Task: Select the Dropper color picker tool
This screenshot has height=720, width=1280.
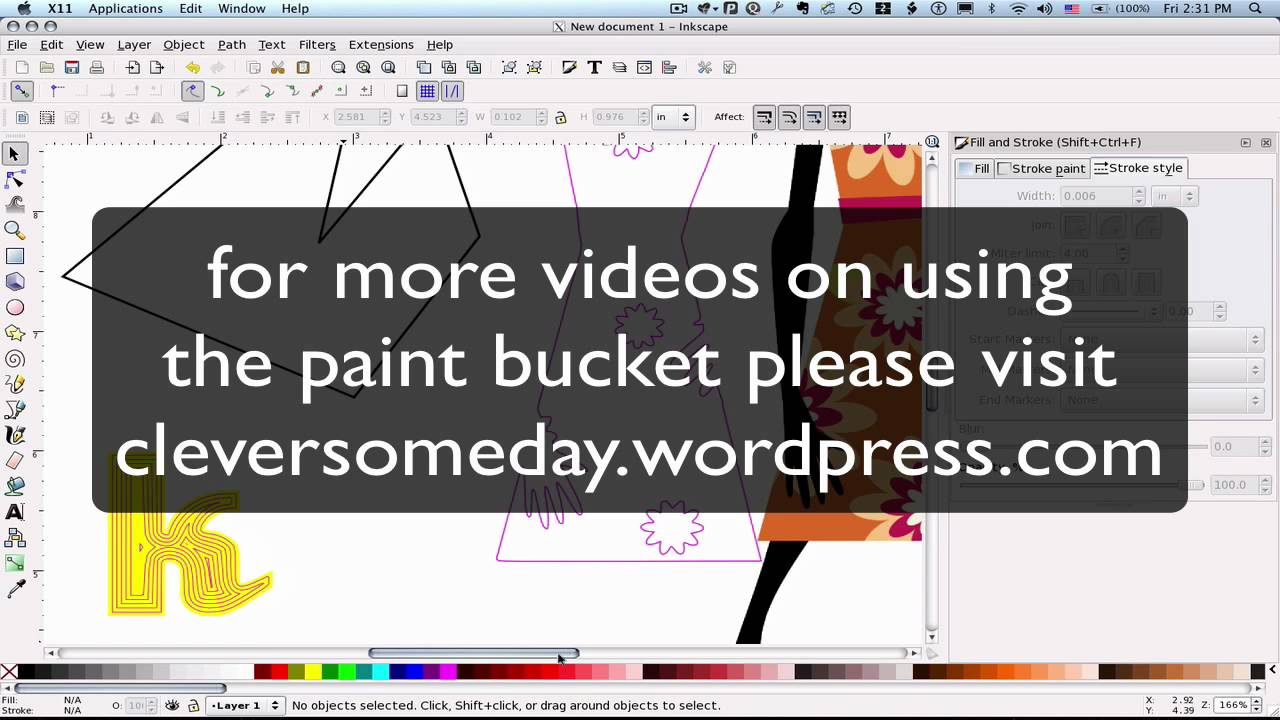Action: point(14,590)
